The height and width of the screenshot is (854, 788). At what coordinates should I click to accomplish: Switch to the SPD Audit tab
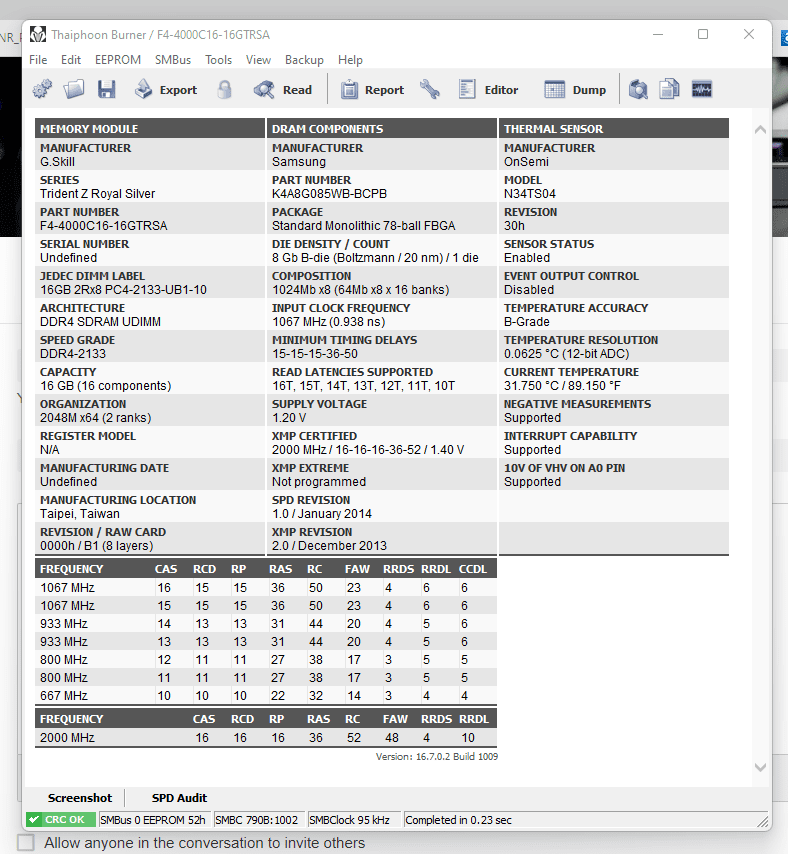coord(179,798)
